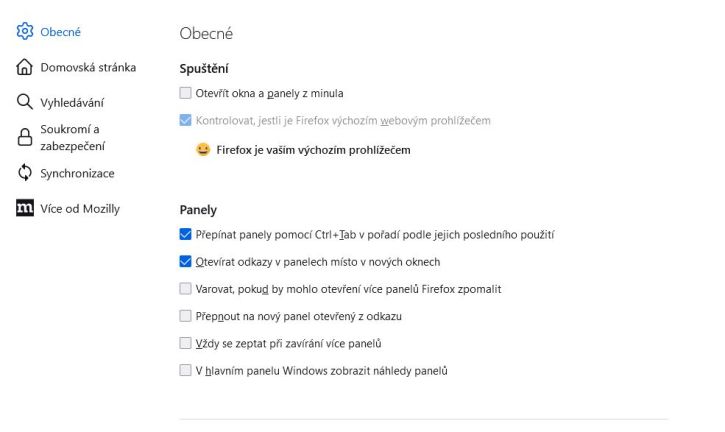Enable 'Otevřít okna a panely z minula'
Image resolution: width=725 pixels, height=432 pixels.
click(185, 93)
